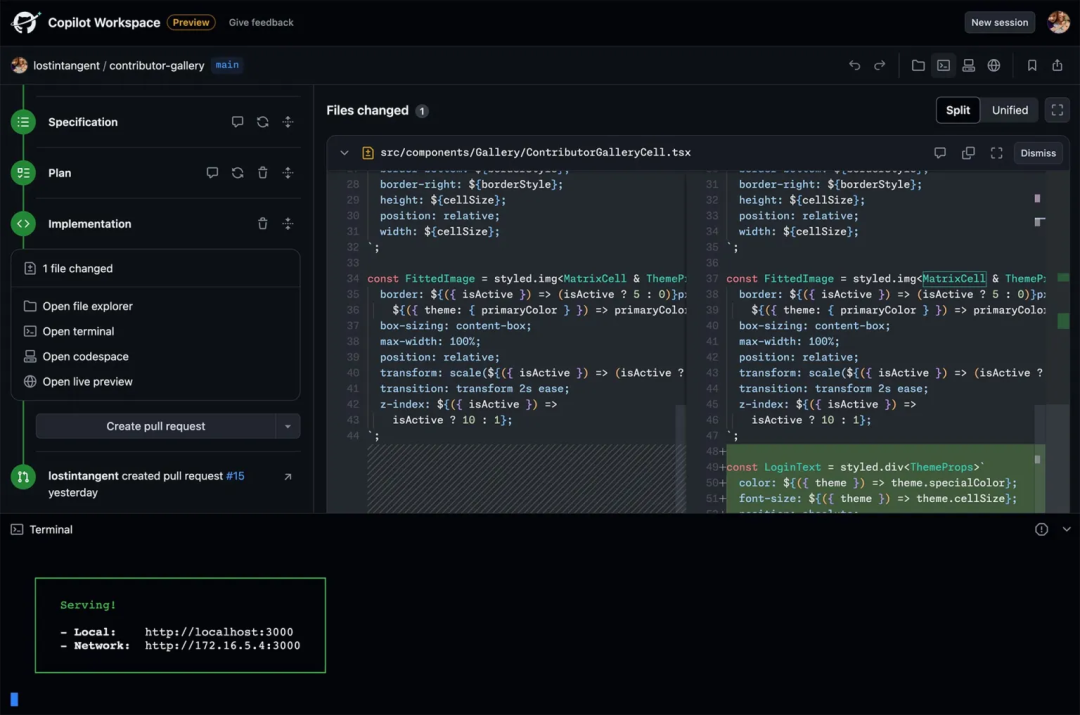
Task: Collapse the ContributorGalleryCell.tsx file diff
Action: pos(344,152)
